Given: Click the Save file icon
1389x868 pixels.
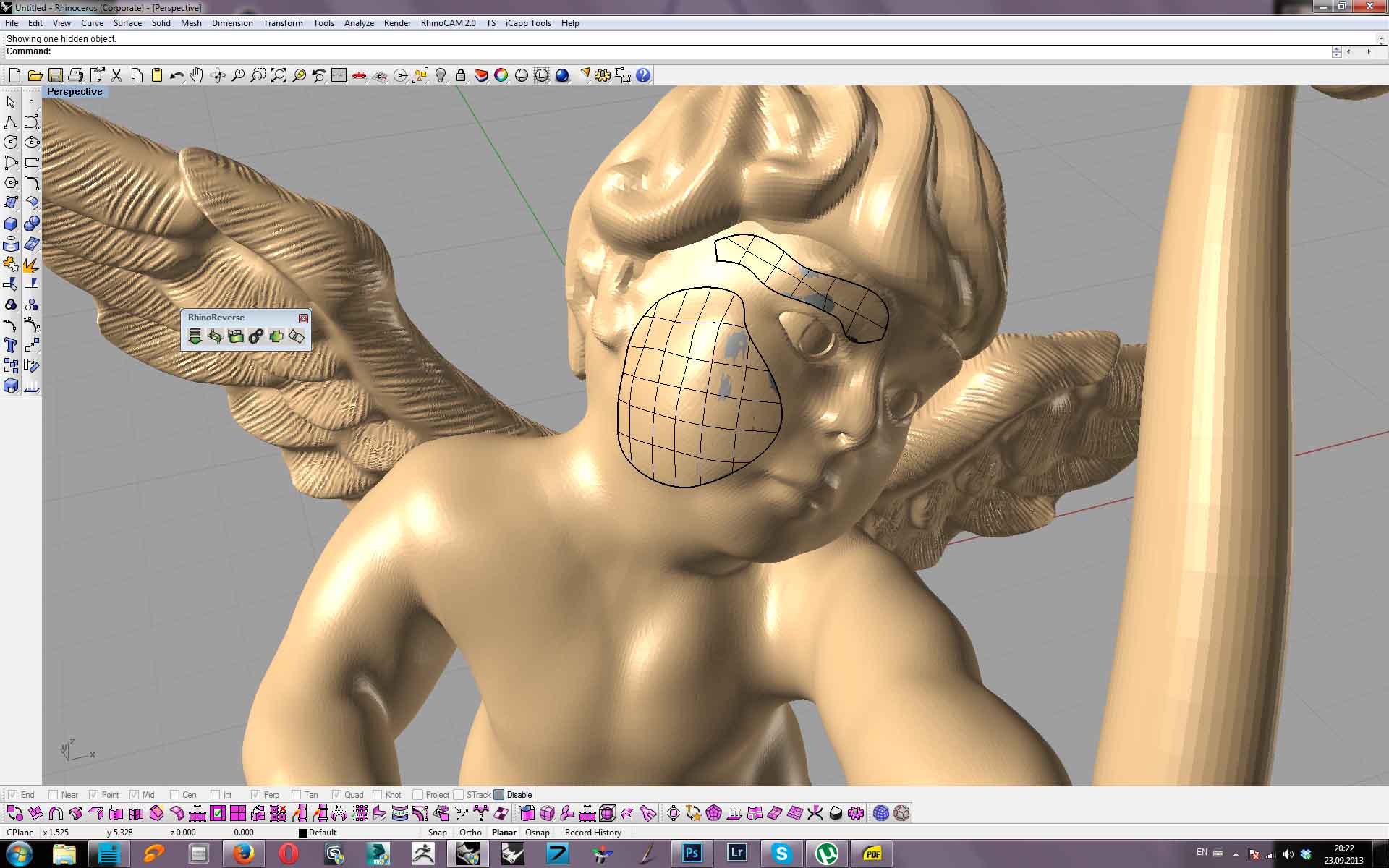Looking at the screenshot, I should (55, 75).
